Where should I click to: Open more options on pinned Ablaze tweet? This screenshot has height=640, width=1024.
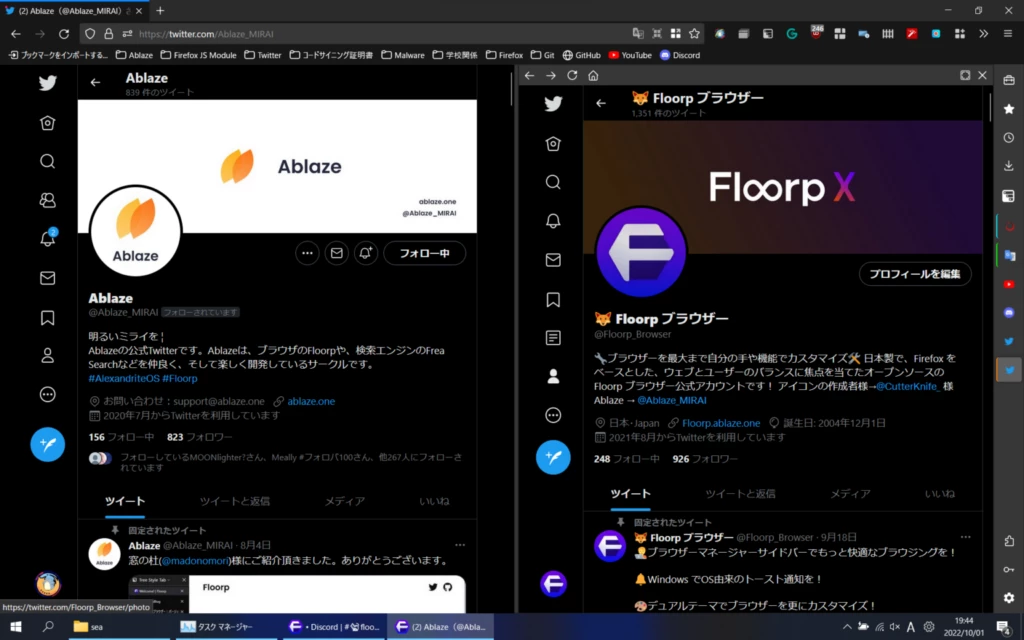coord(460,545)
